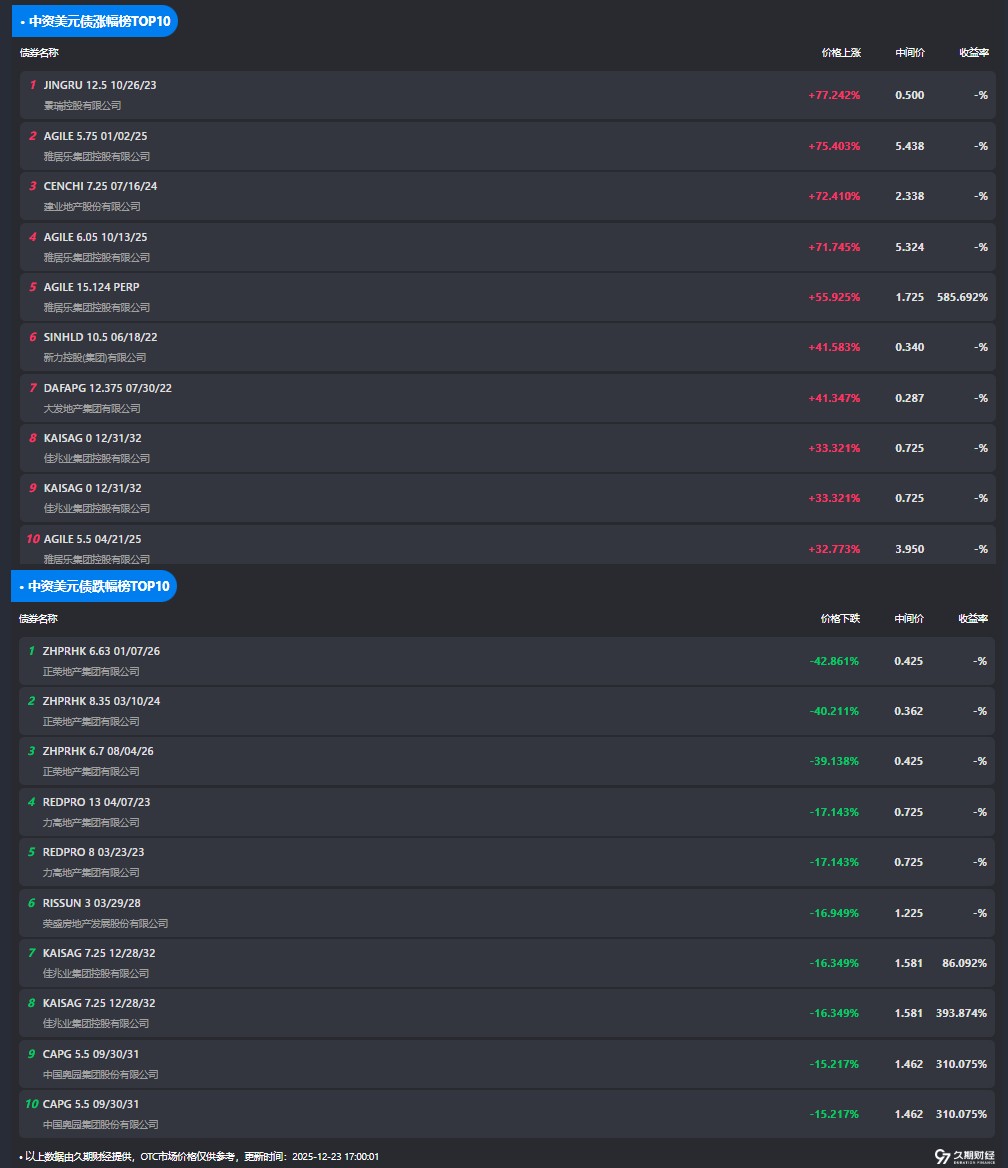Sort by the 价格上涨 column header

point(840,52)
